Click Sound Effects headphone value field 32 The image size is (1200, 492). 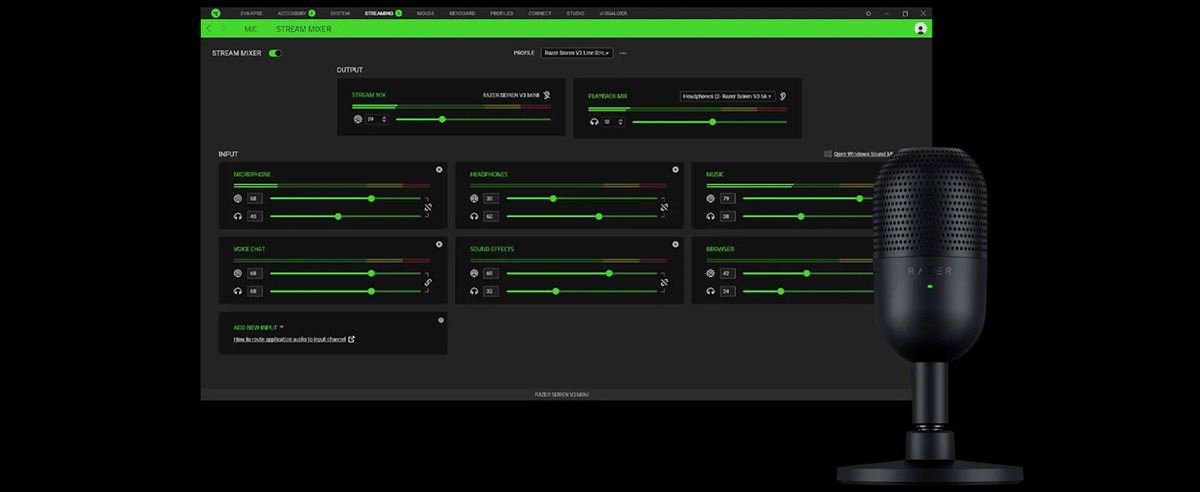click(x=490, y=291)
